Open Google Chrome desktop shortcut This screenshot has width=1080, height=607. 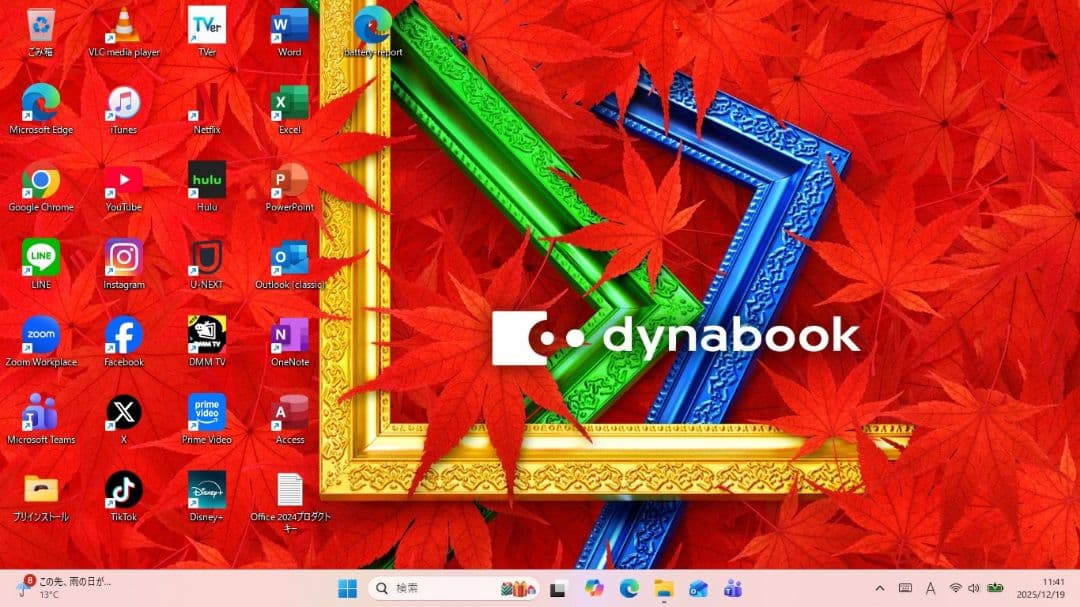click(41, 186)
